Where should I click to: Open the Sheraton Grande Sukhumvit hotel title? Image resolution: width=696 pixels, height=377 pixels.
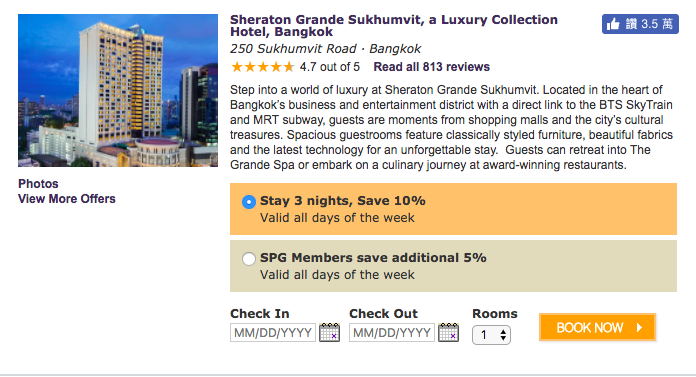(394, 26)
